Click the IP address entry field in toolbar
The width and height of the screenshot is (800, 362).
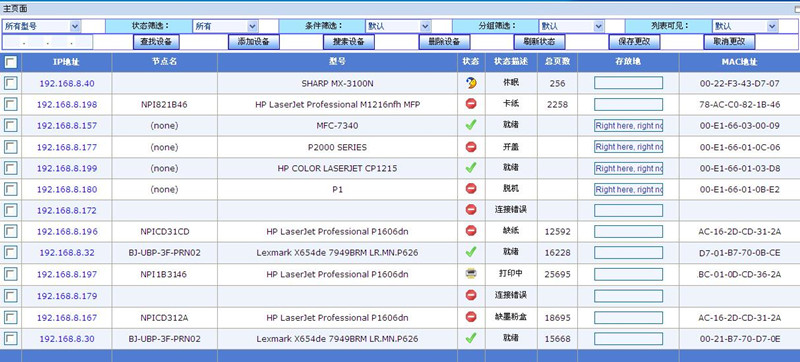point(48,42)
